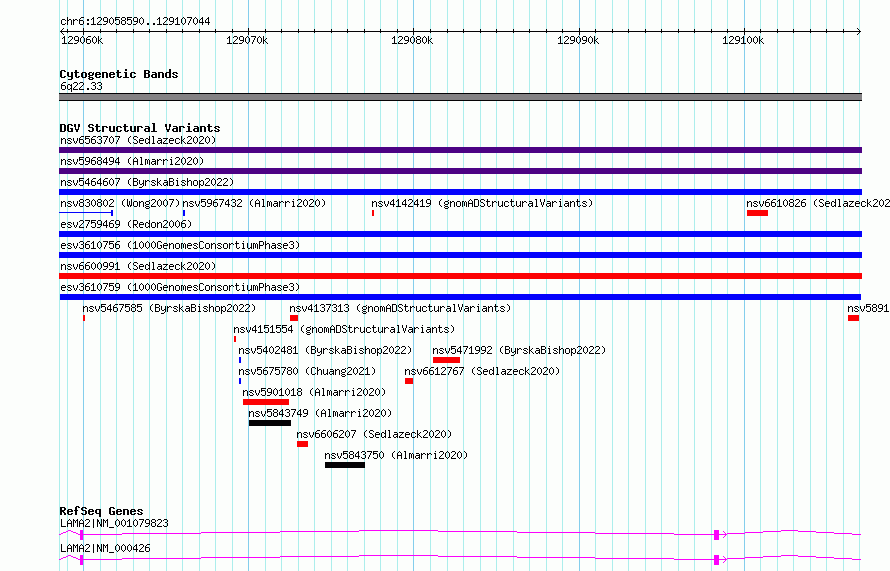Open the esv2759469 (Redon2006) label
The image size is (890, 571).
(x=126, y=224)
